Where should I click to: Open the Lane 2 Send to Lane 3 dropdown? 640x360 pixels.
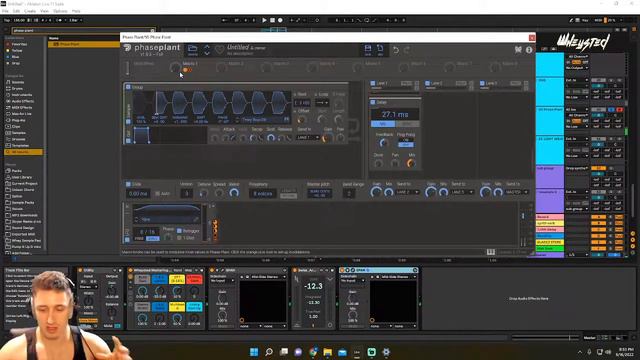(x=462, y=192)
